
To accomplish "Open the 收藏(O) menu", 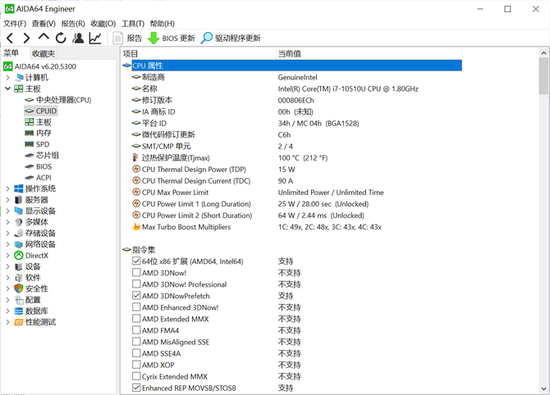I will point(103,24).
